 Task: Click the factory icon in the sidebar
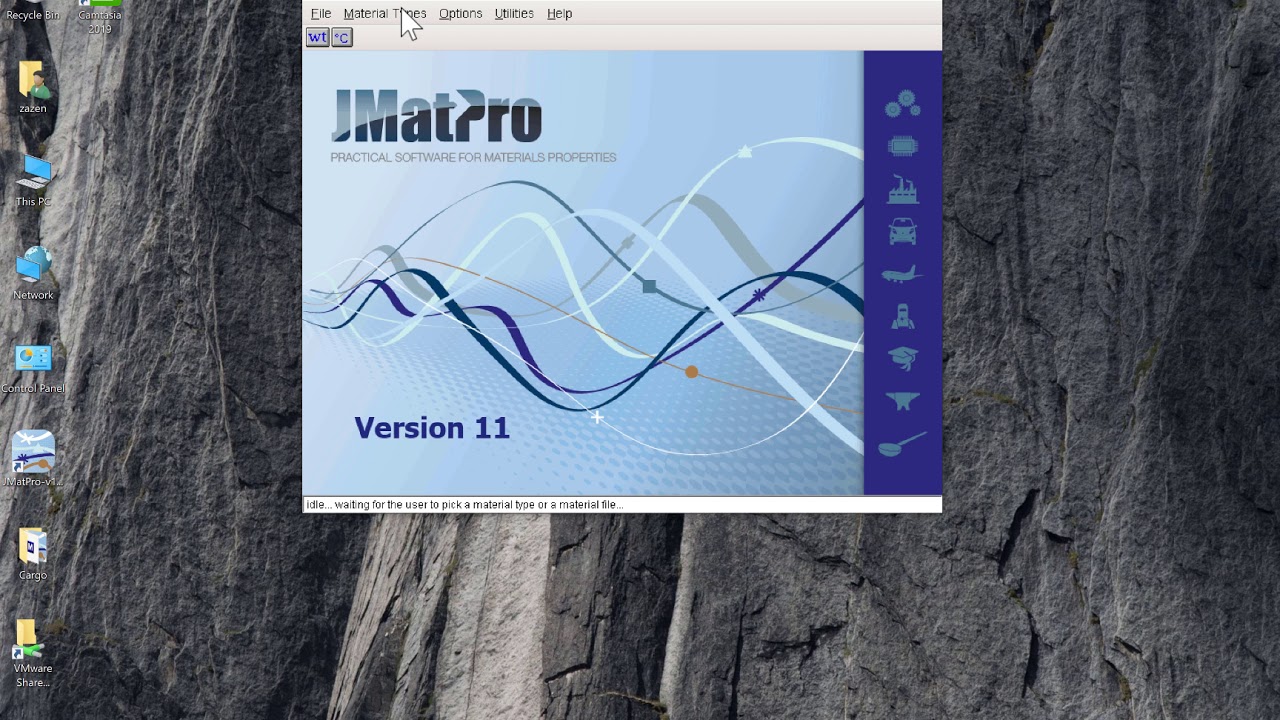coord(903,188)
